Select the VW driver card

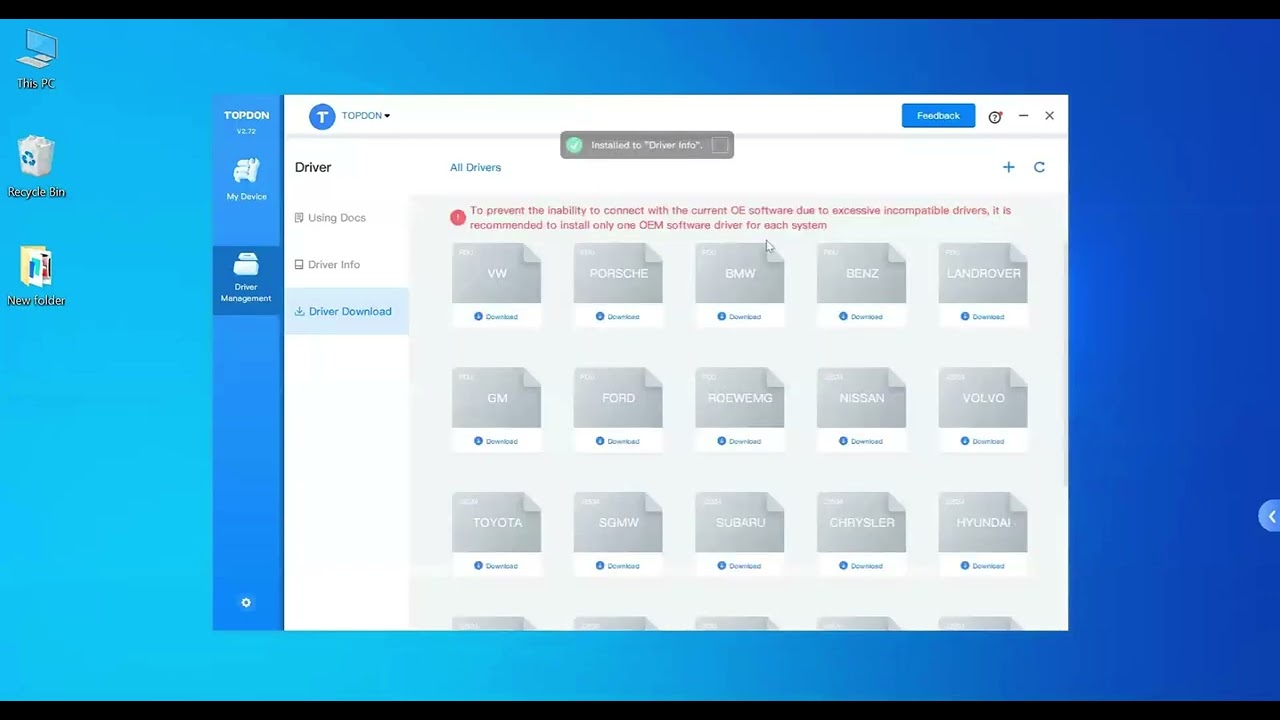pyautogui.click(x=497, y=273)
